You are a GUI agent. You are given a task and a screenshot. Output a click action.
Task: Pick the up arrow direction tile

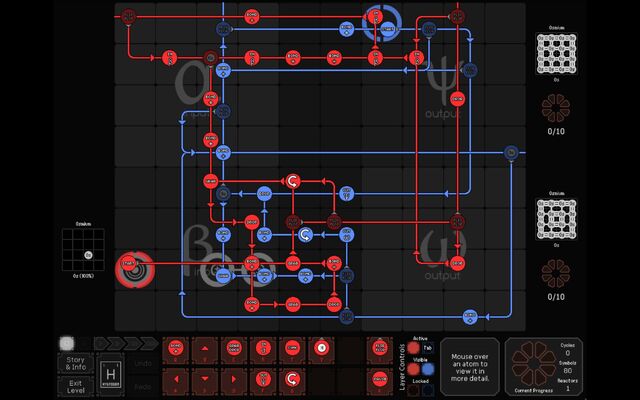click(205, 350)
